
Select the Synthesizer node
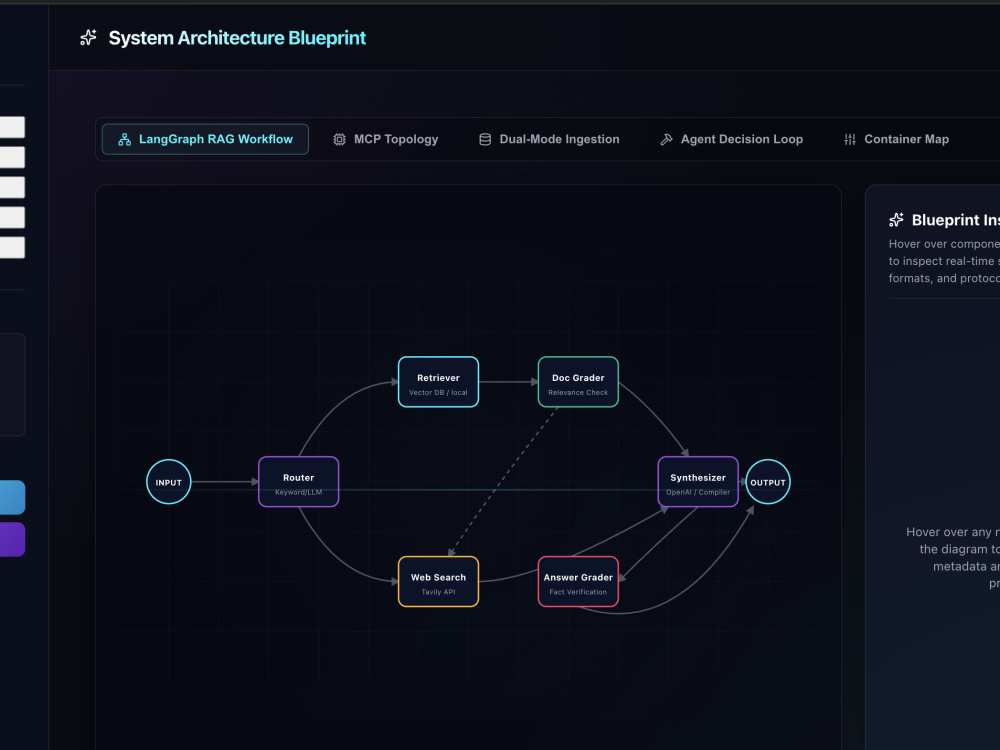(698, 482)
